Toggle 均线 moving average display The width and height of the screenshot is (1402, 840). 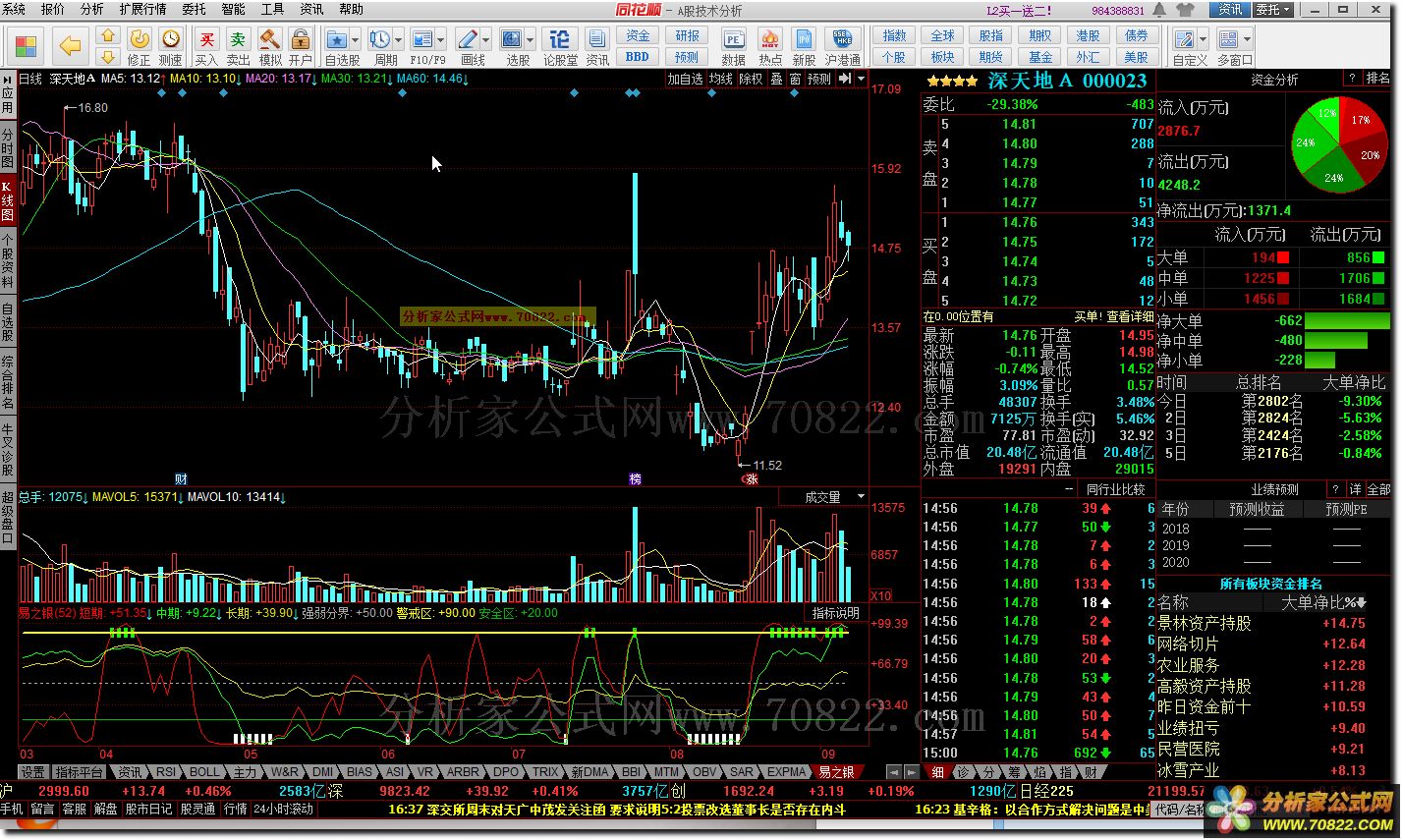(x=721, y=79)
